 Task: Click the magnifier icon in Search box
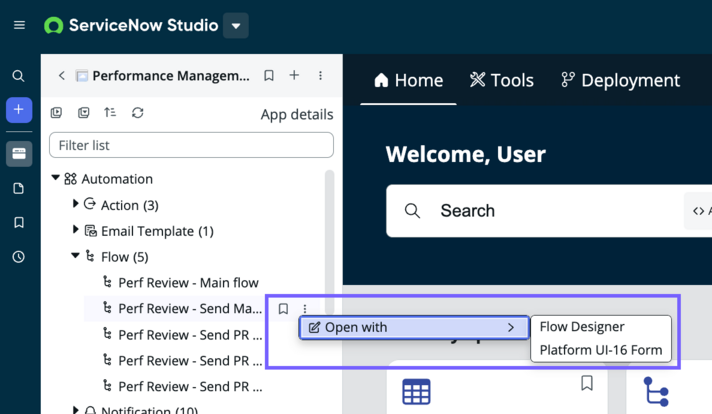tap(412, 211)
